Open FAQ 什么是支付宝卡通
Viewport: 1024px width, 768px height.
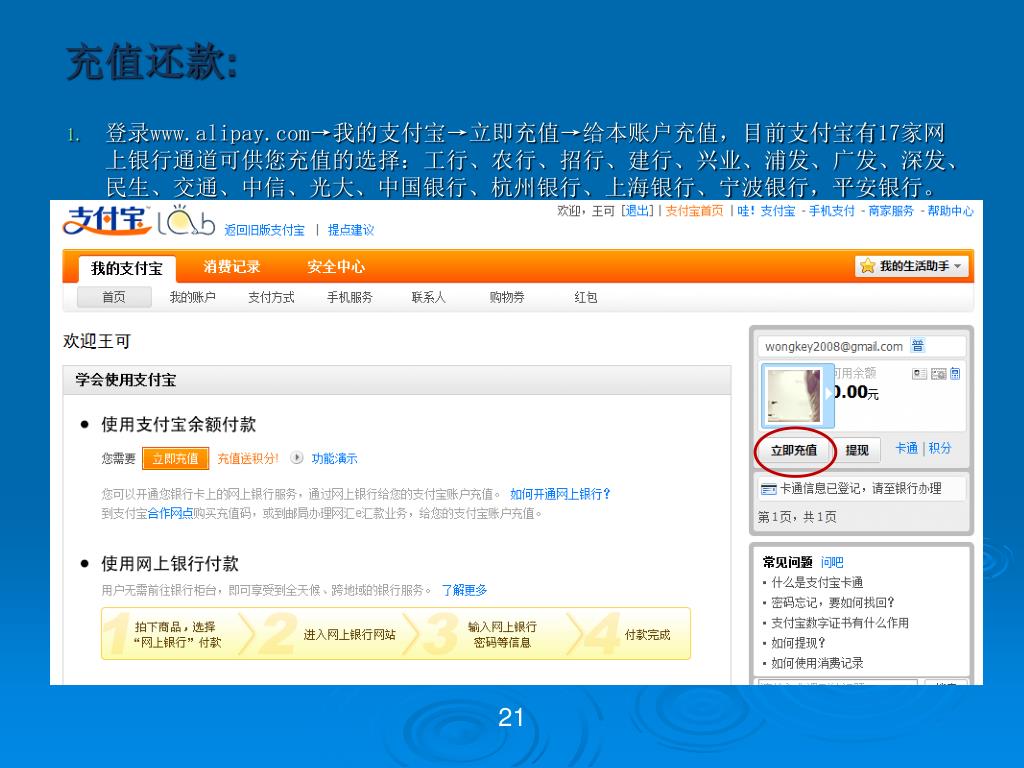click(x=817, y=582)
